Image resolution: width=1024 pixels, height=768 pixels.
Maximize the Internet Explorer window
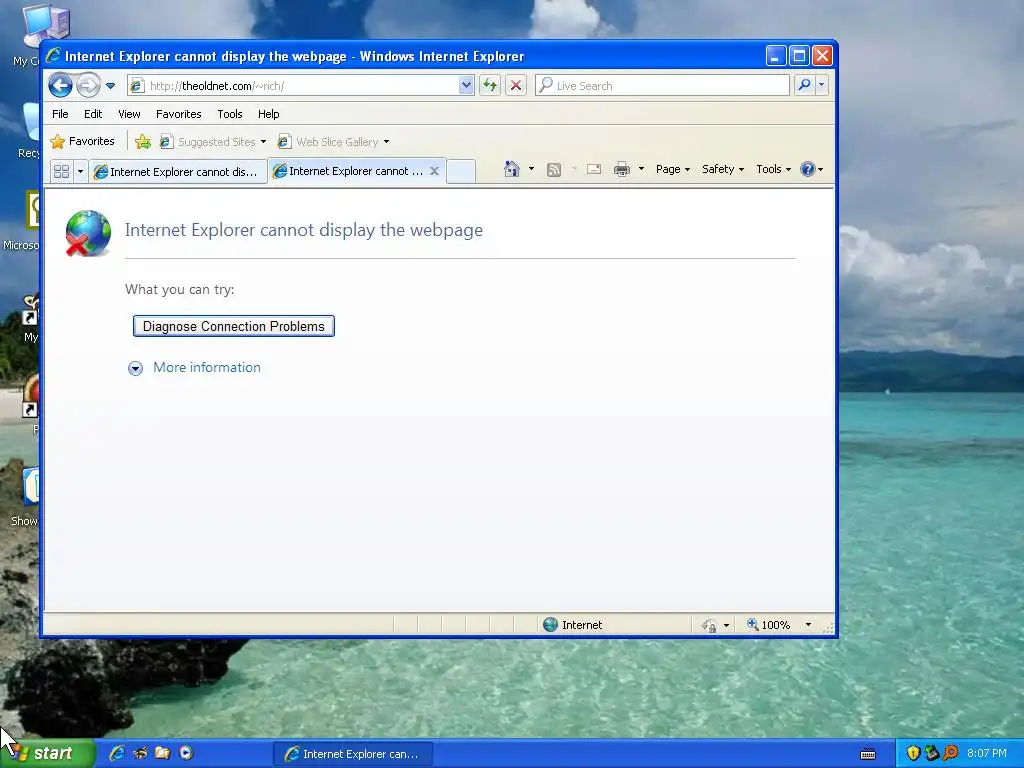click(x=799, y=56)
